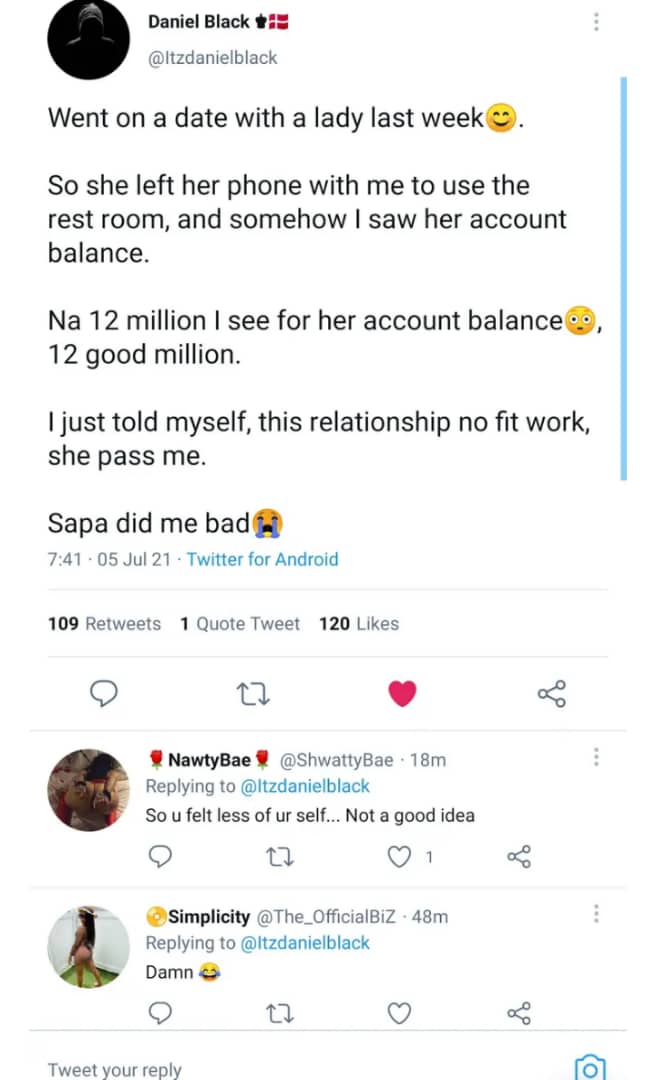Share Simplicity's reply

point(519,1013)
